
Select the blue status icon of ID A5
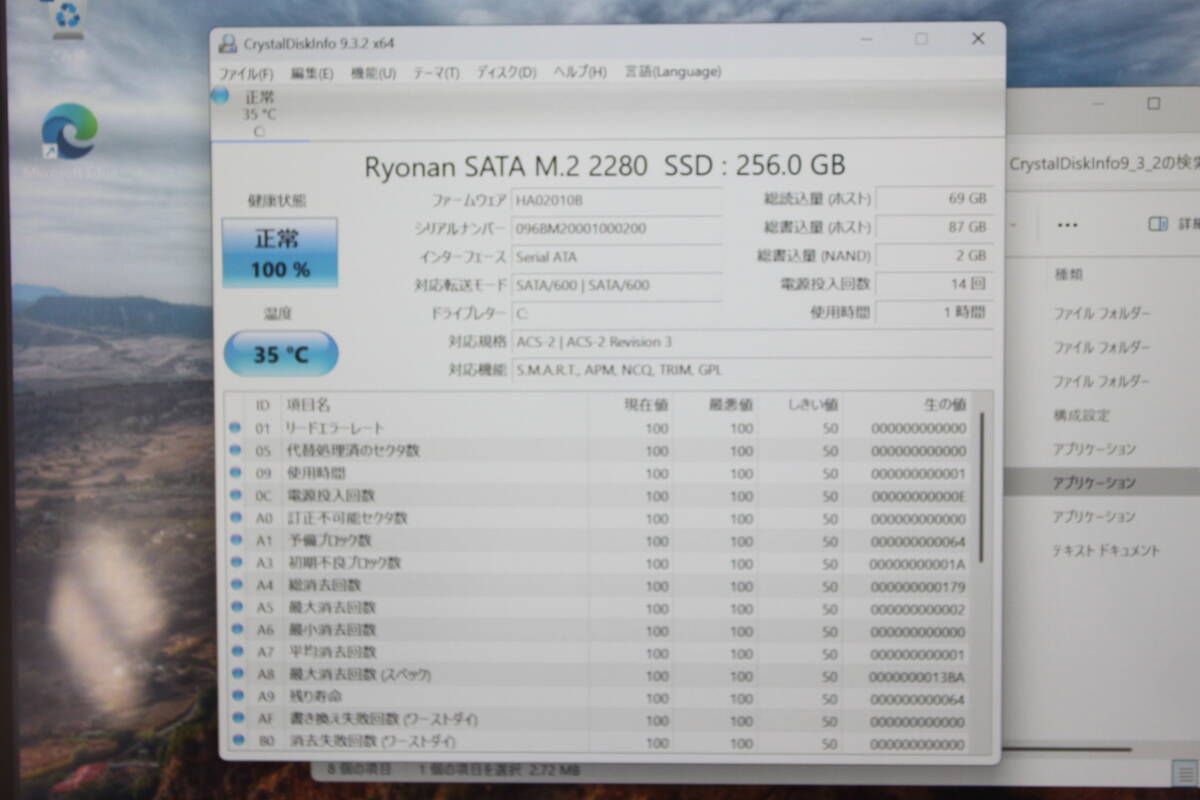(x=235, y=607)
